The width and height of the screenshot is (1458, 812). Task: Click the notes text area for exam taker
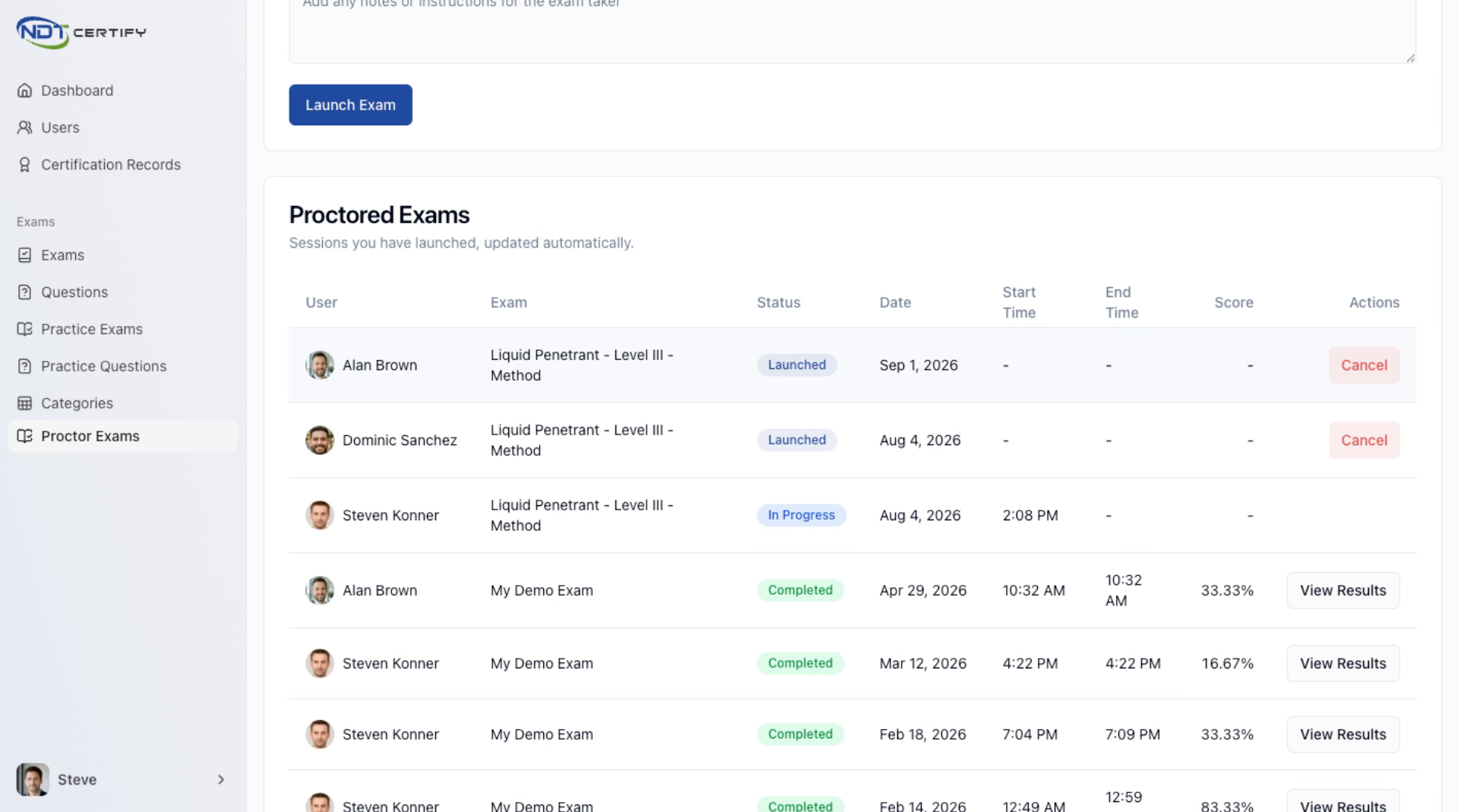coord(852,30)
